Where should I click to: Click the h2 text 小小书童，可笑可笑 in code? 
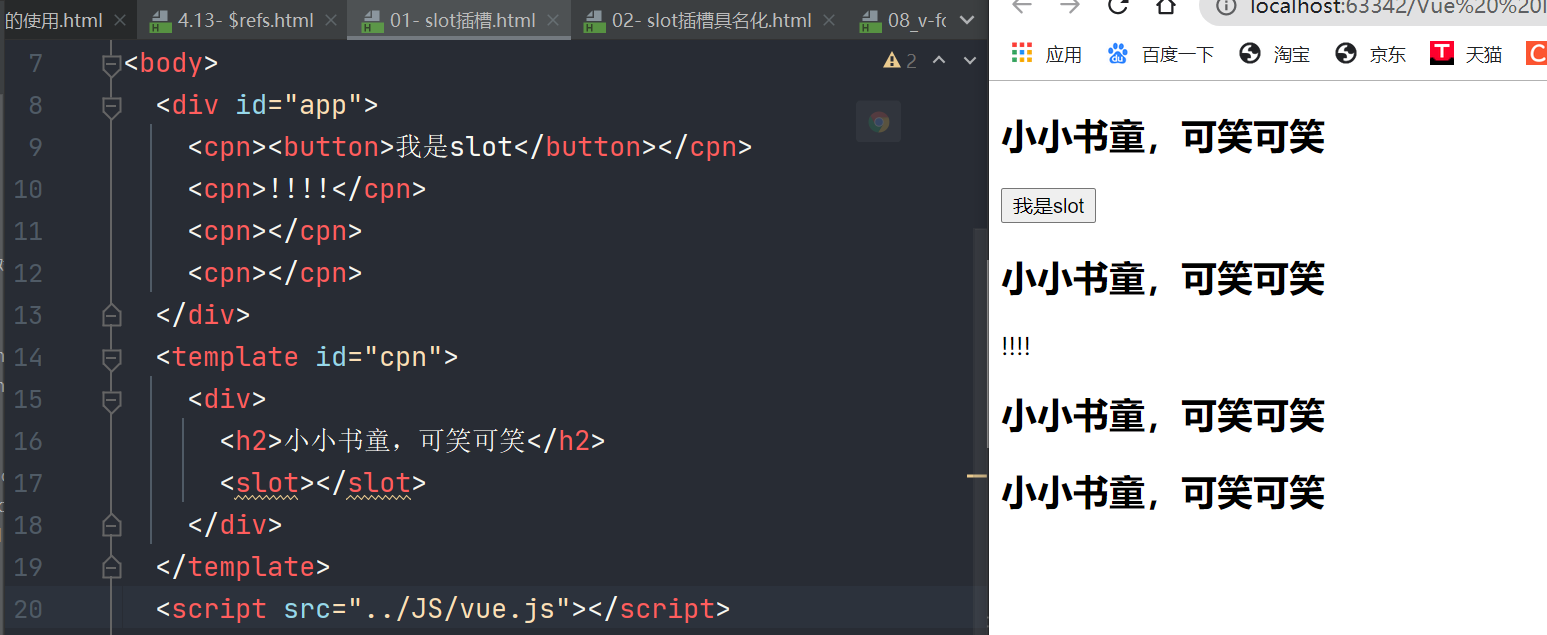coord(405,441)
